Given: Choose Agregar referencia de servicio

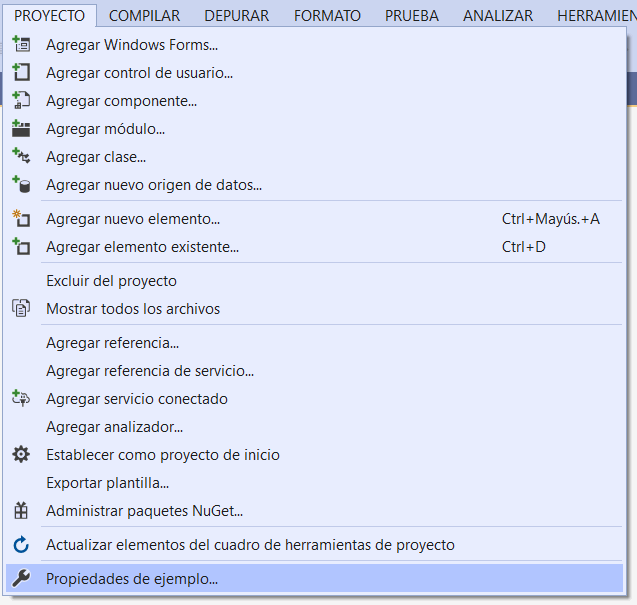Looking at the screenshot, I should (x=150, y=371).
